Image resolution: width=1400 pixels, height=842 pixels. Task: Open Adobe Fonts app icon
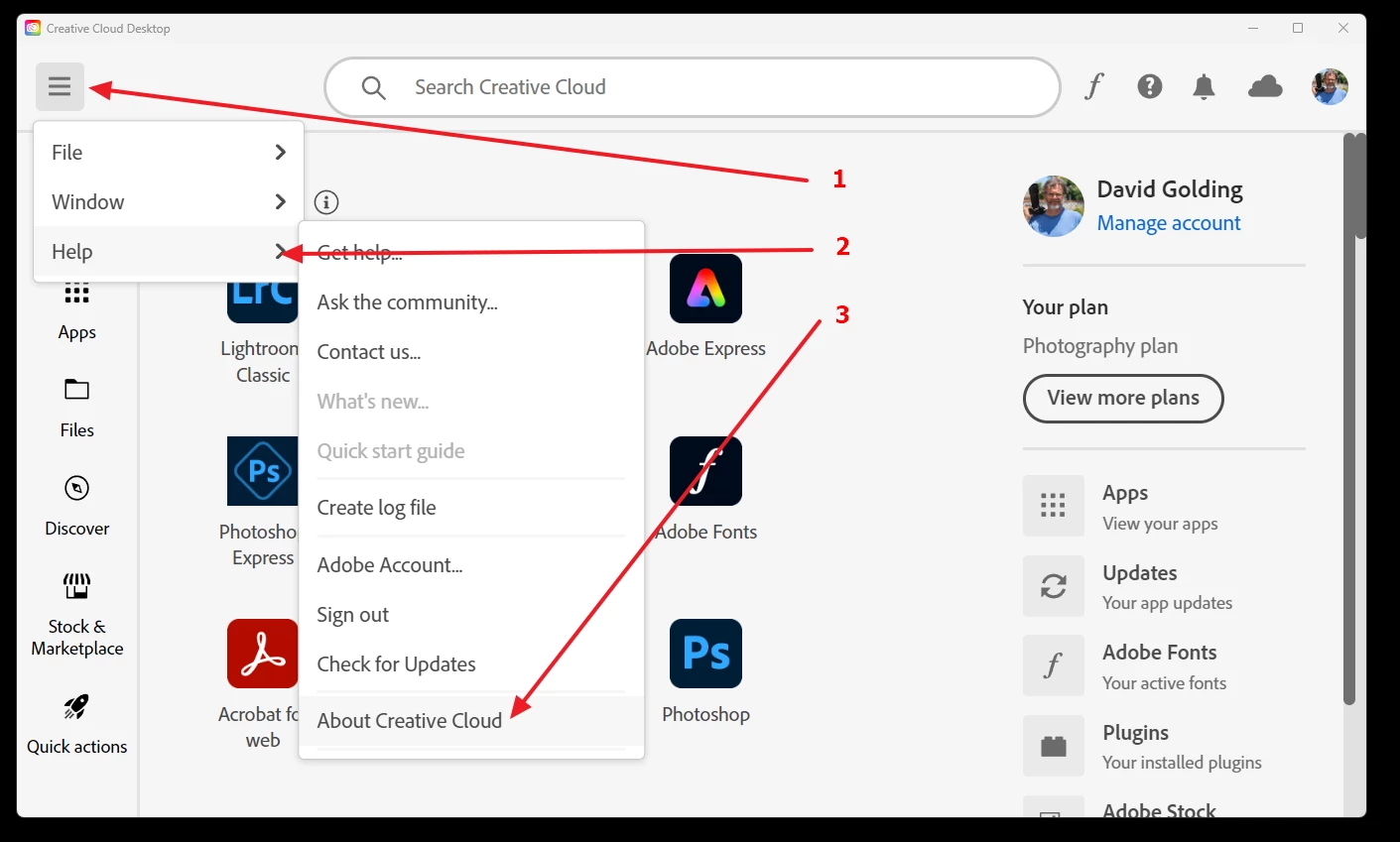pos(705,471)
